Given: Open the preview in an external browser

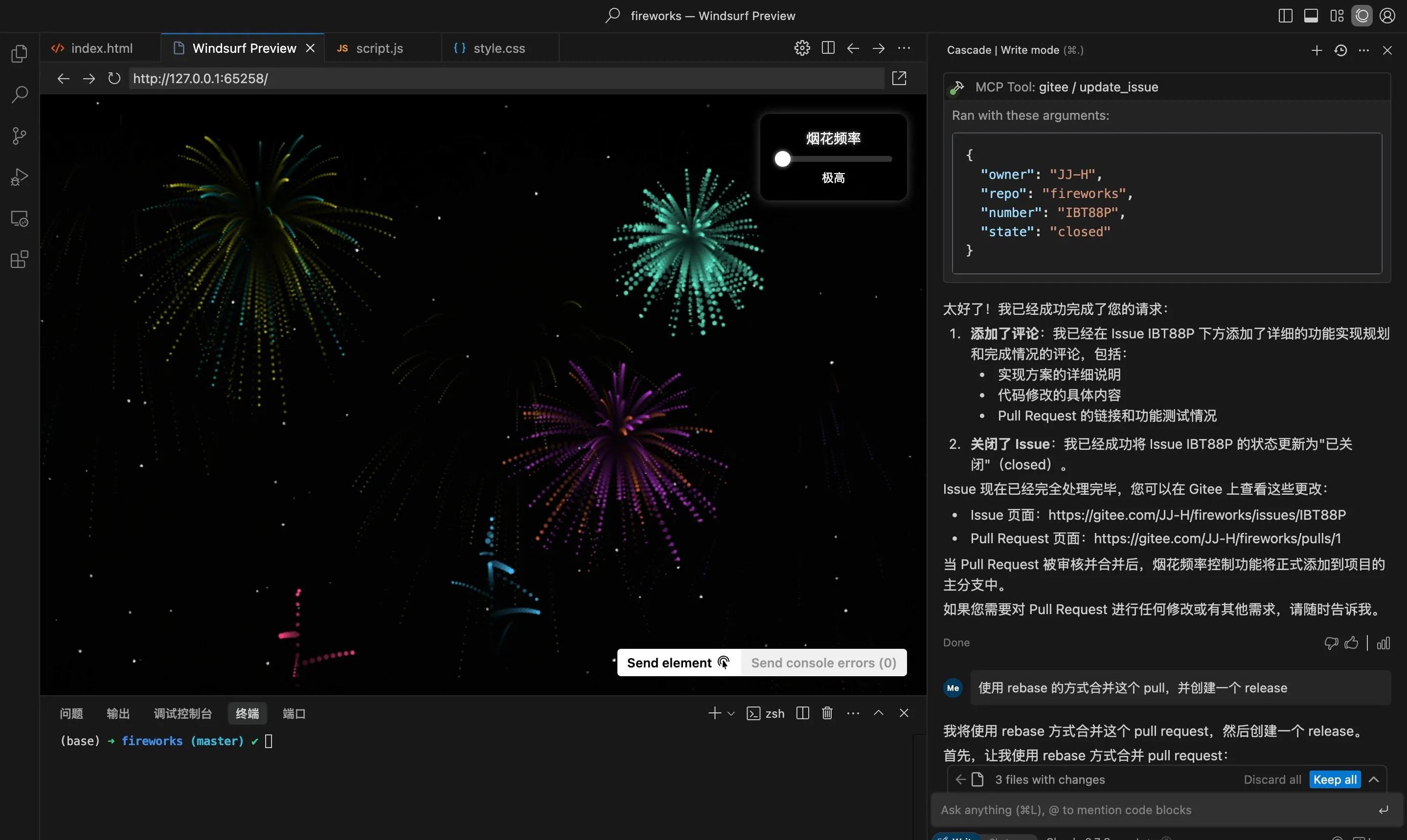Looking at the screenshot, I should (x=899, y=78).
